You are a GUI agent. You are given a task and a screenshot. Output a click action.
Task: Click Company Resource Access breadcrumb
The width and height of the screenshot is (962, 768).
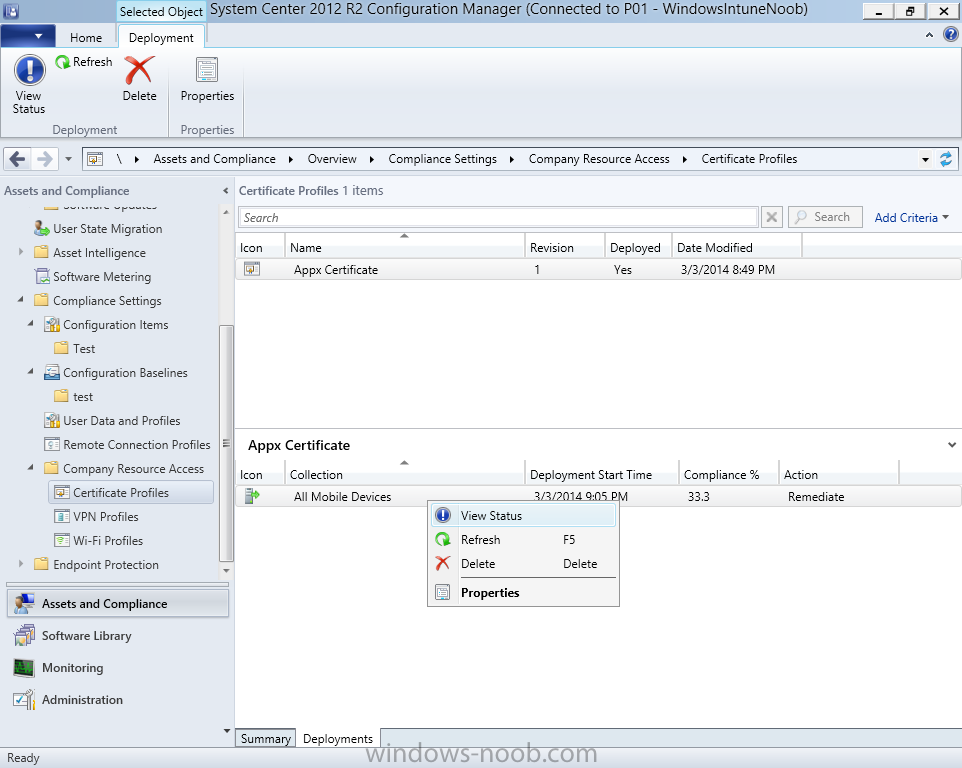click(x=599, y=159)
